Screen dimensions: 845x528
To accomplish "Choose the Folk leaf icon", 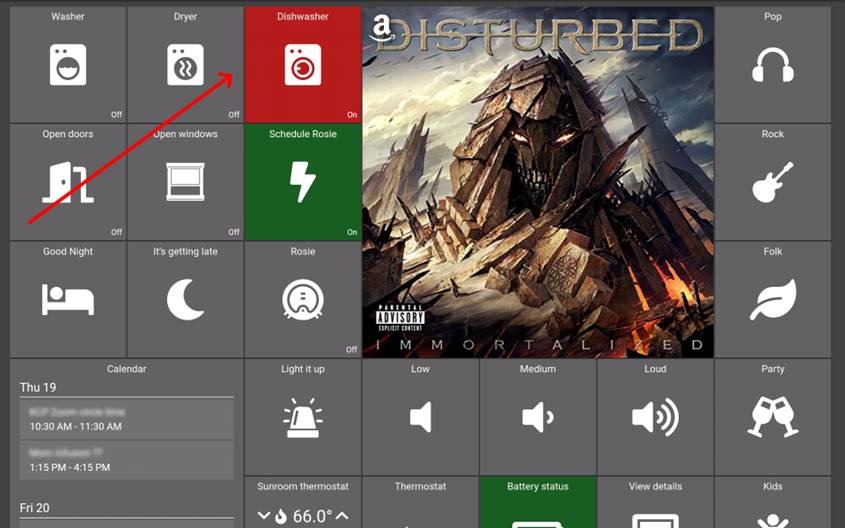I will pos(772,299).
